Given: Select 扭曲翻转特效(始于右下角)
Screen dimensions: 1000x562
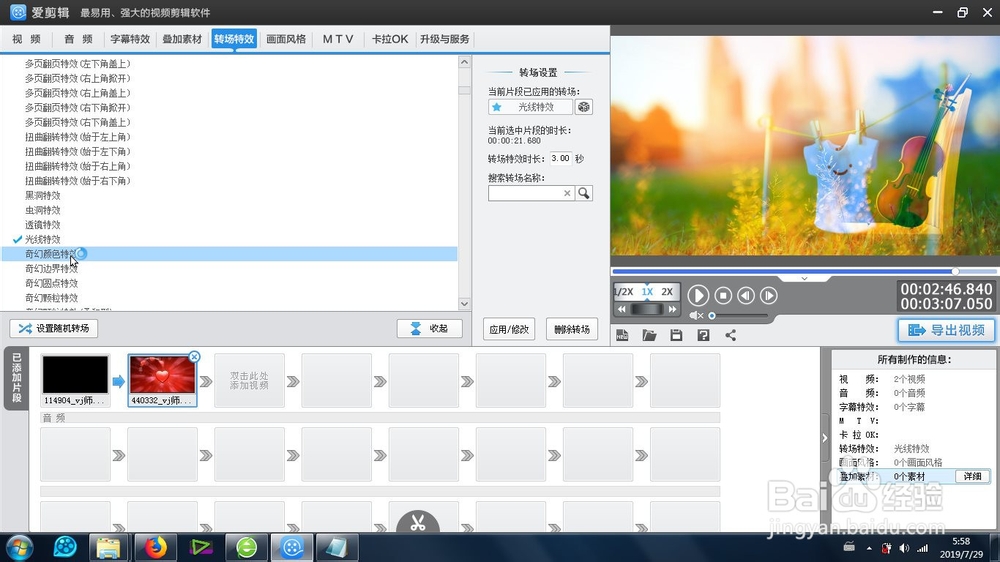Looking at the screenshot, I should pyautogui.click(x=78, y=181).
